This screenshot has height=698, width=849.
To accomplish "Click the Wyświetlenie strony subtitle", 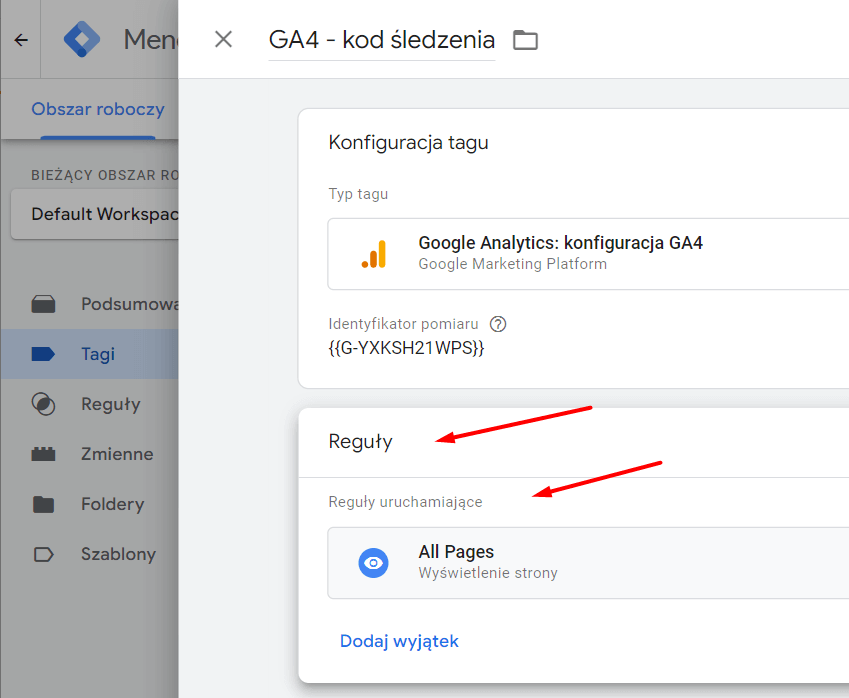I will coord(488,573).
